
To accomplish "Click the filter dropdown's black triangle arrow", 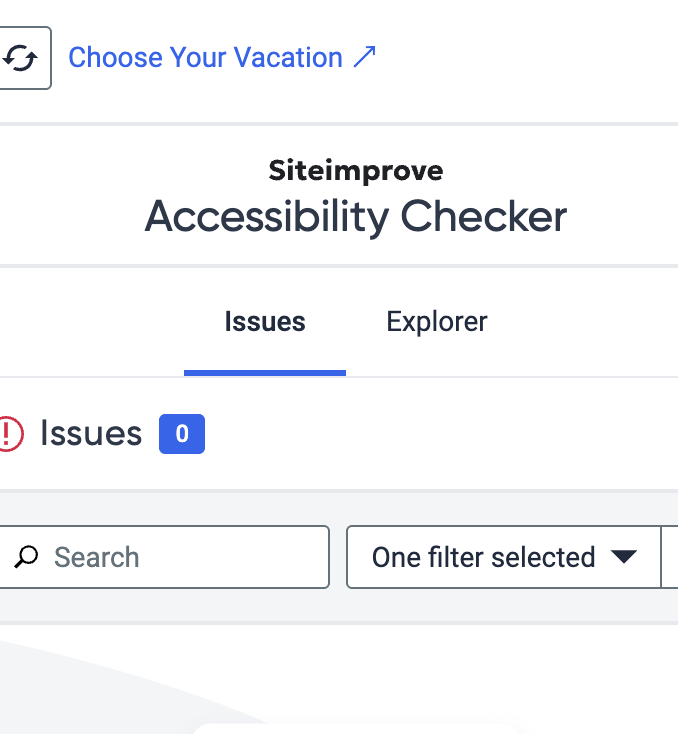I will (624, 557).
